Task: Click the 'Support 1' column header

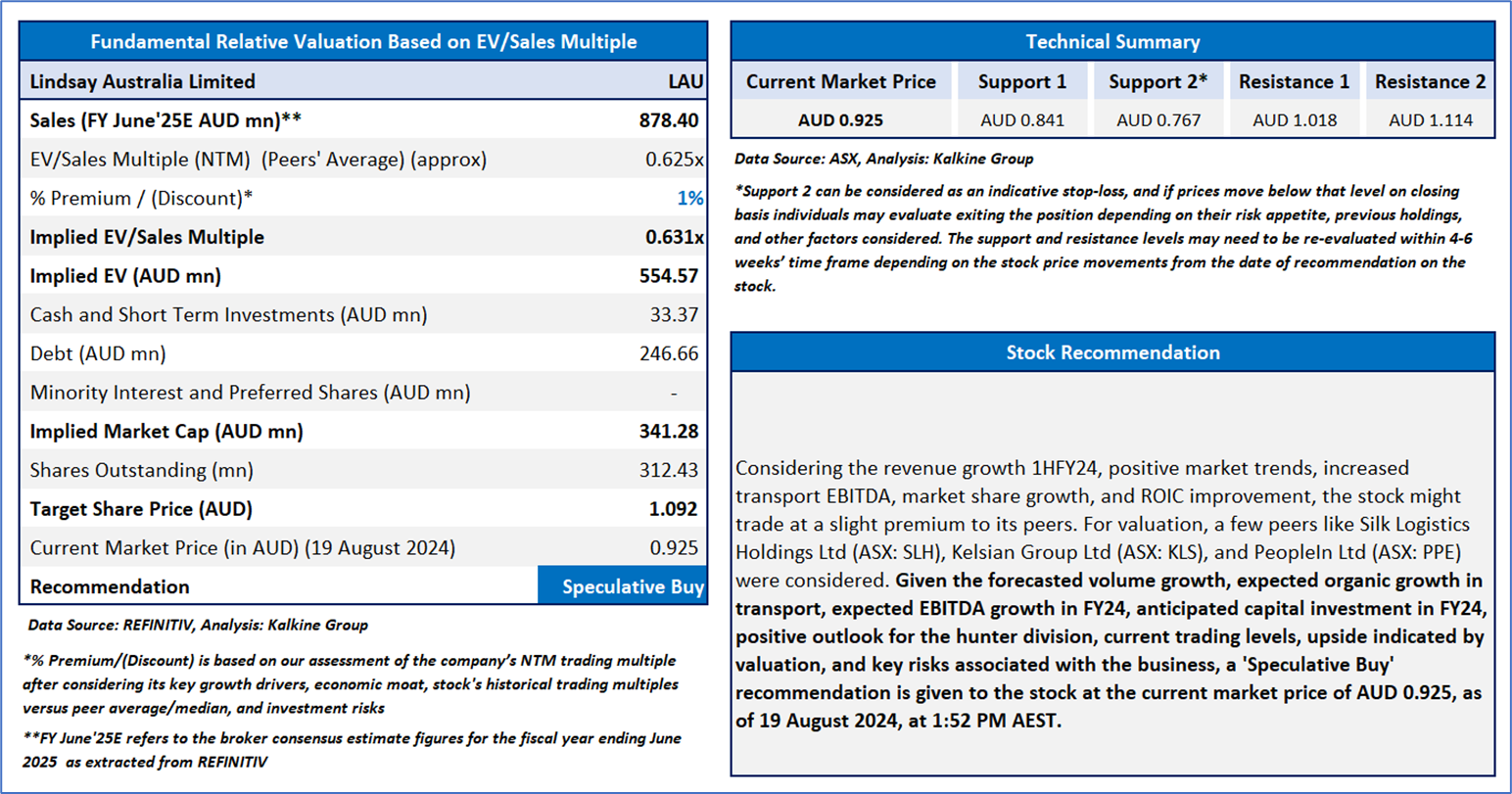Action: 1021,82
